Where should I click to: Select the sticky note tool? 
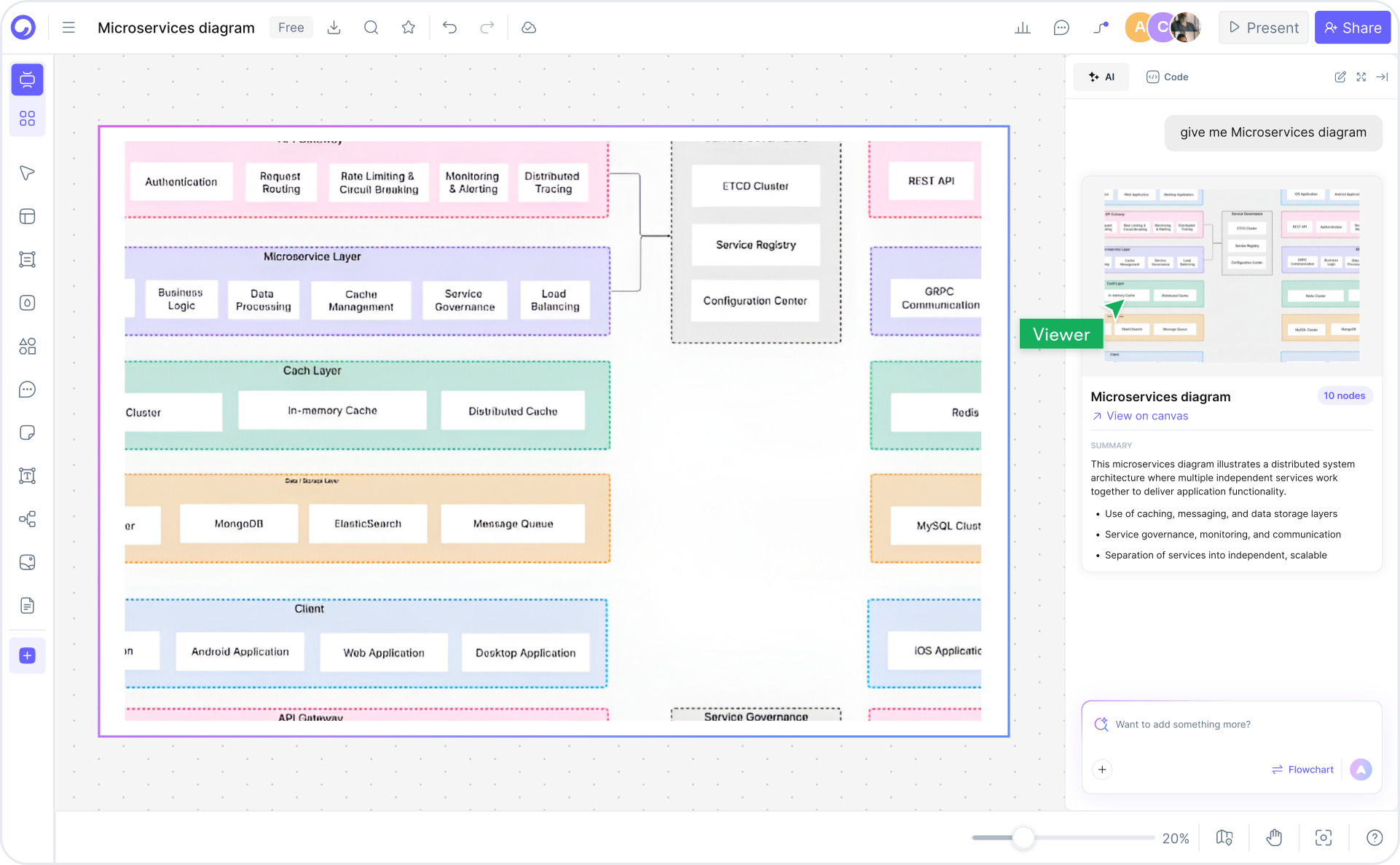[27, 432]
